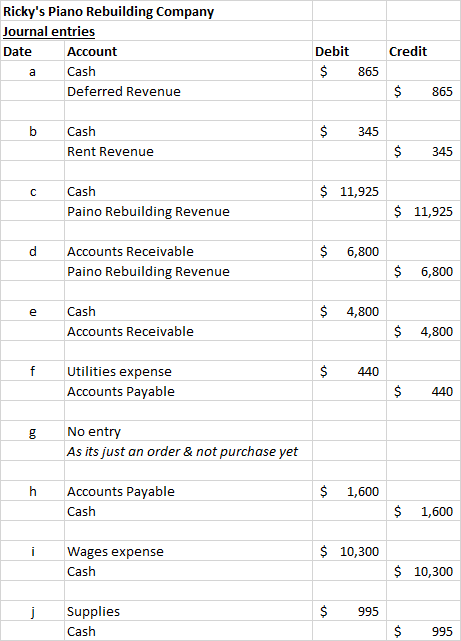Click the date cell labeled "j"
The image size is (461, 641).
tap(32, 612)
